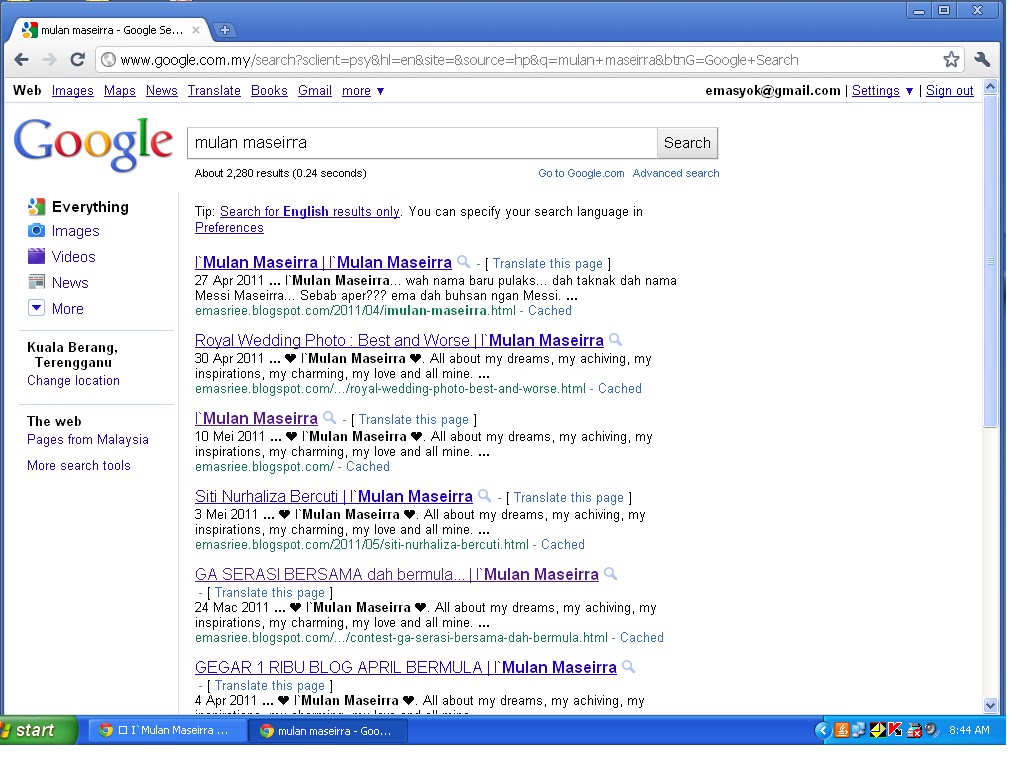Expand hidden system tray icons arrow
Screen dimensions: 1024x768
point(823,730)
